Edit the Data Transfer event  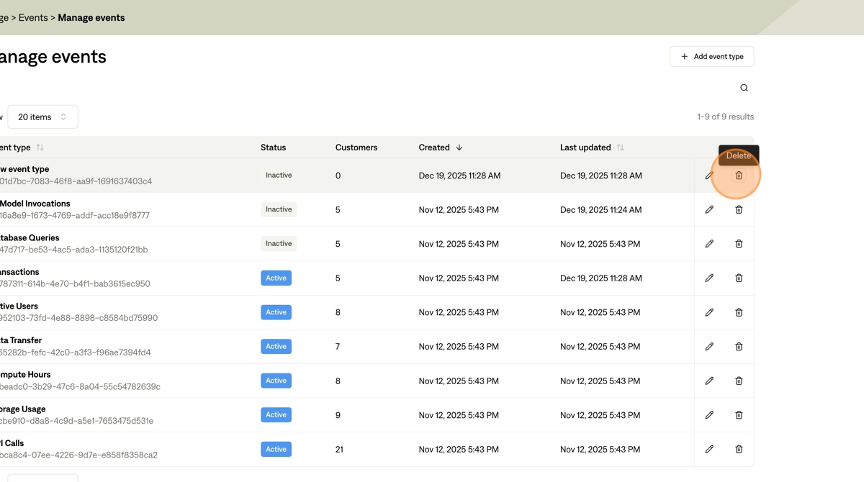click(709, 346)
